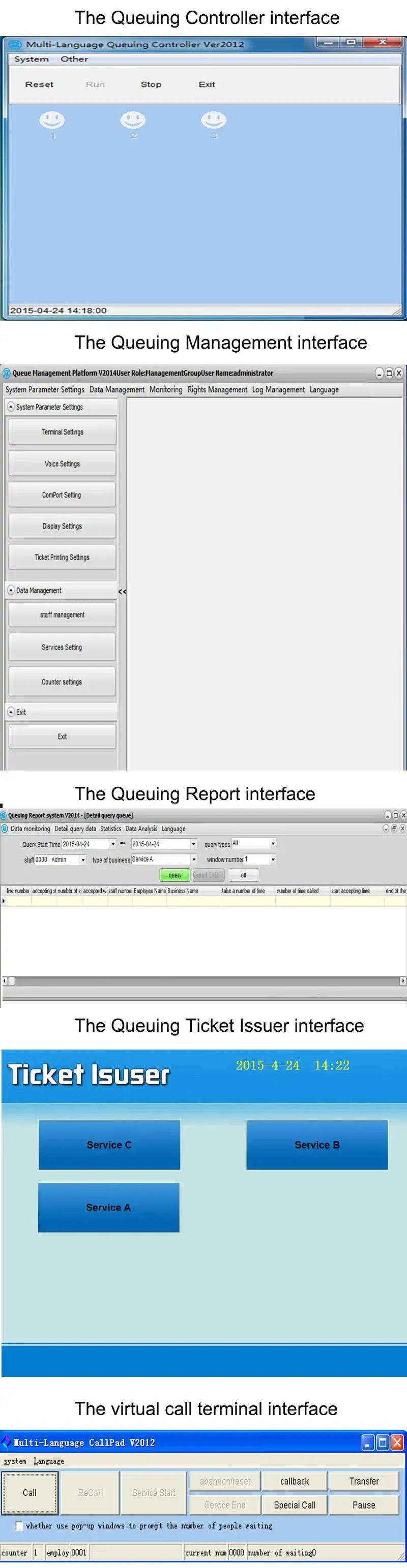The height and width of the screenshot is (1568, 407).
Task: Click the CallPad title bar app icon
Action: coord(6,1442)
